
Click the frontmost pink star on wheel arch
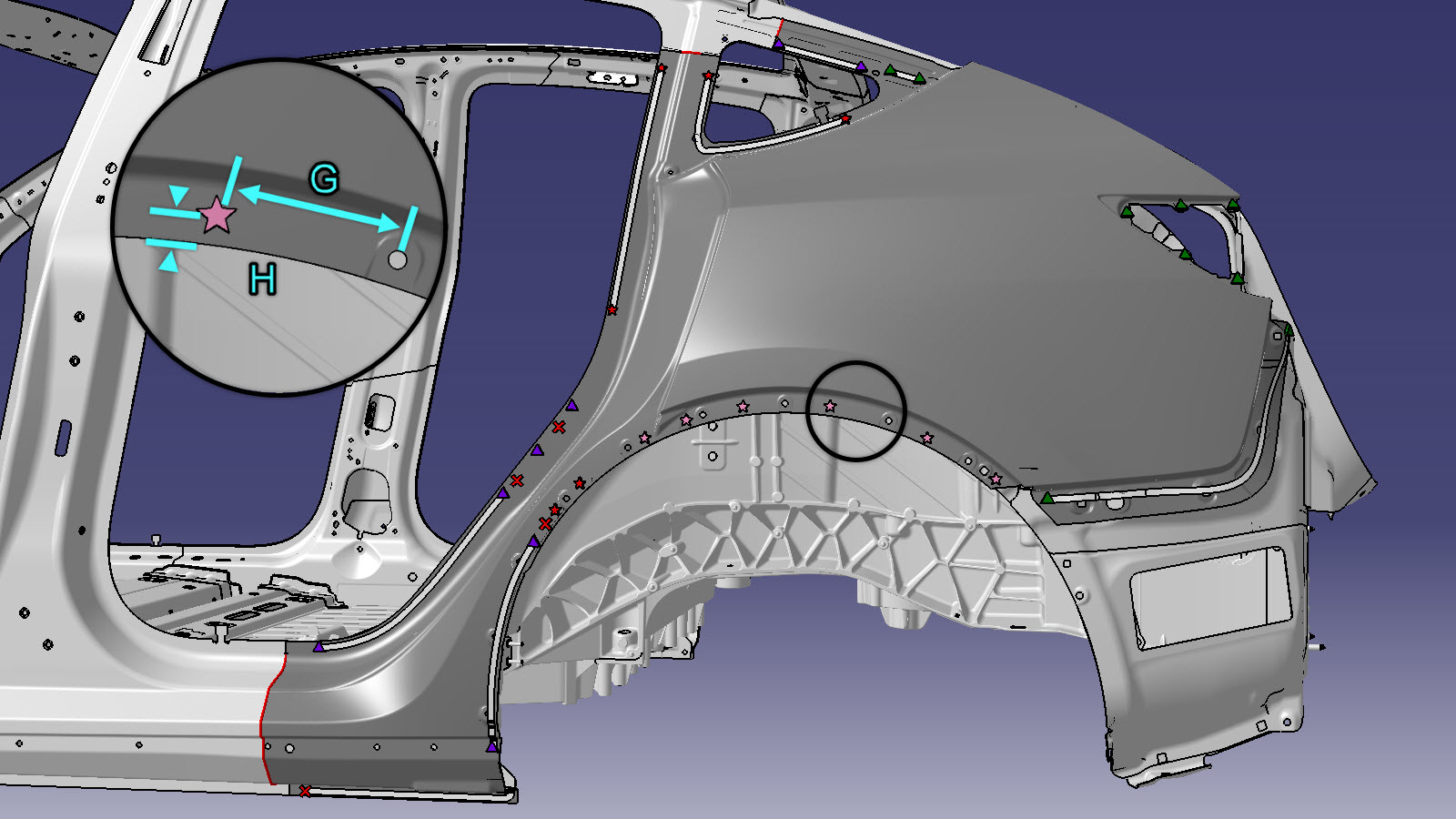[645, 438]
